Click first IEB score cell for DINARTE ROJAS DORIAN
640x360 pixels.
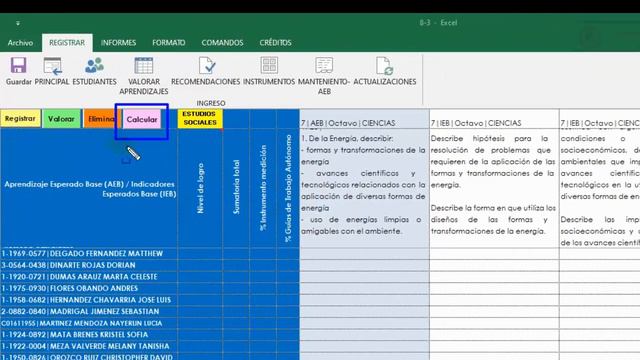[x=494, y=265]
